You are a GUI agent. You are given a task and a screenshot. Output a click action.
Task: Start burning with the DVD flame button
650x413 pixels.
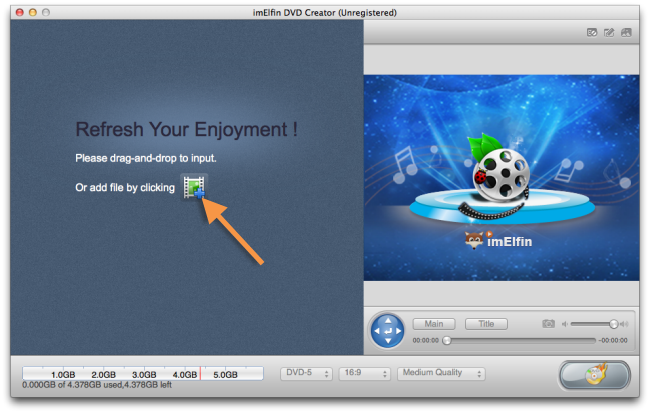(x=595, y=375)
